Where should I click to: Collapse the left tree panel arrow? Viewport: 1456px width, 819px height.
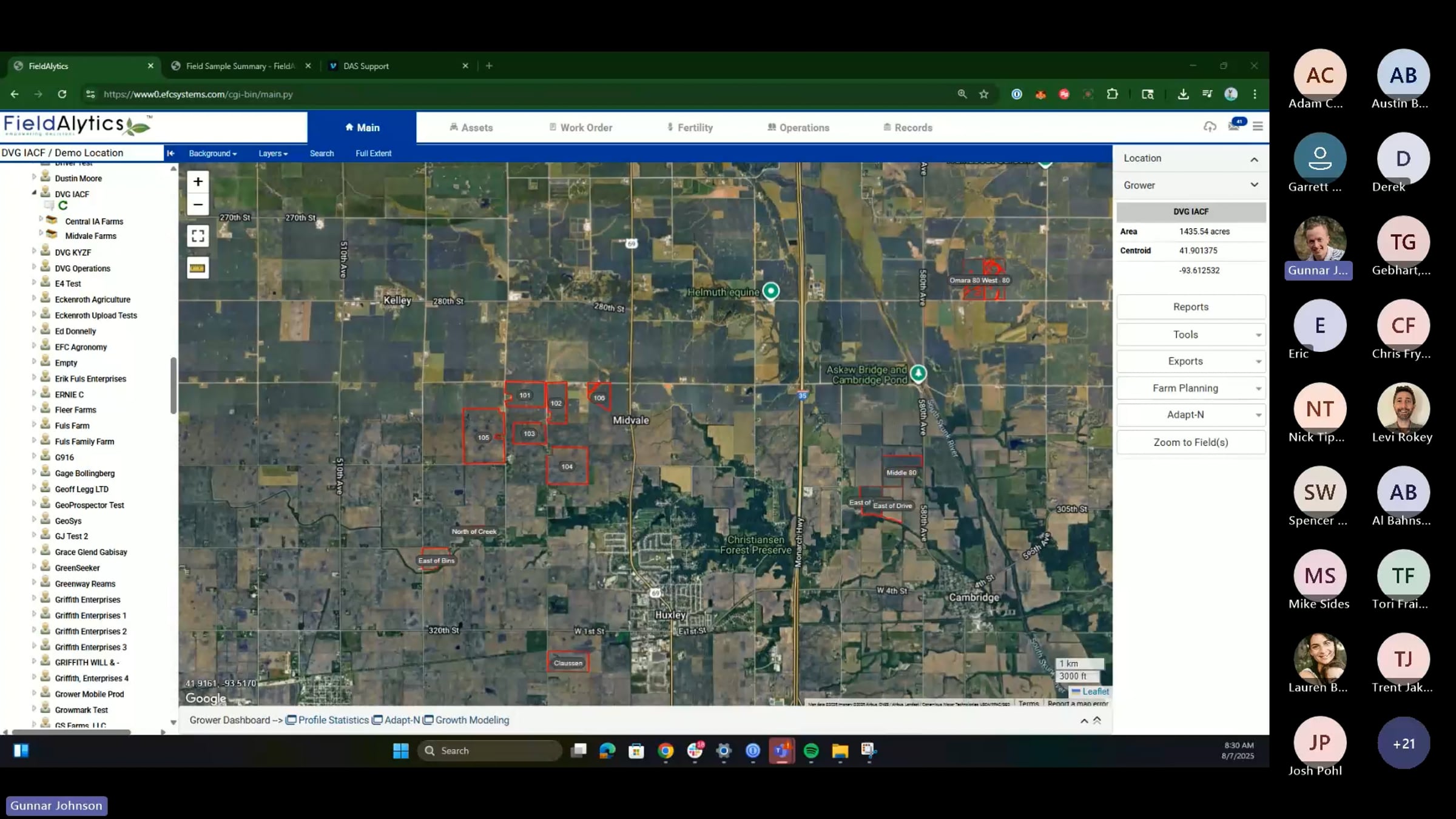tap(170, 153)
